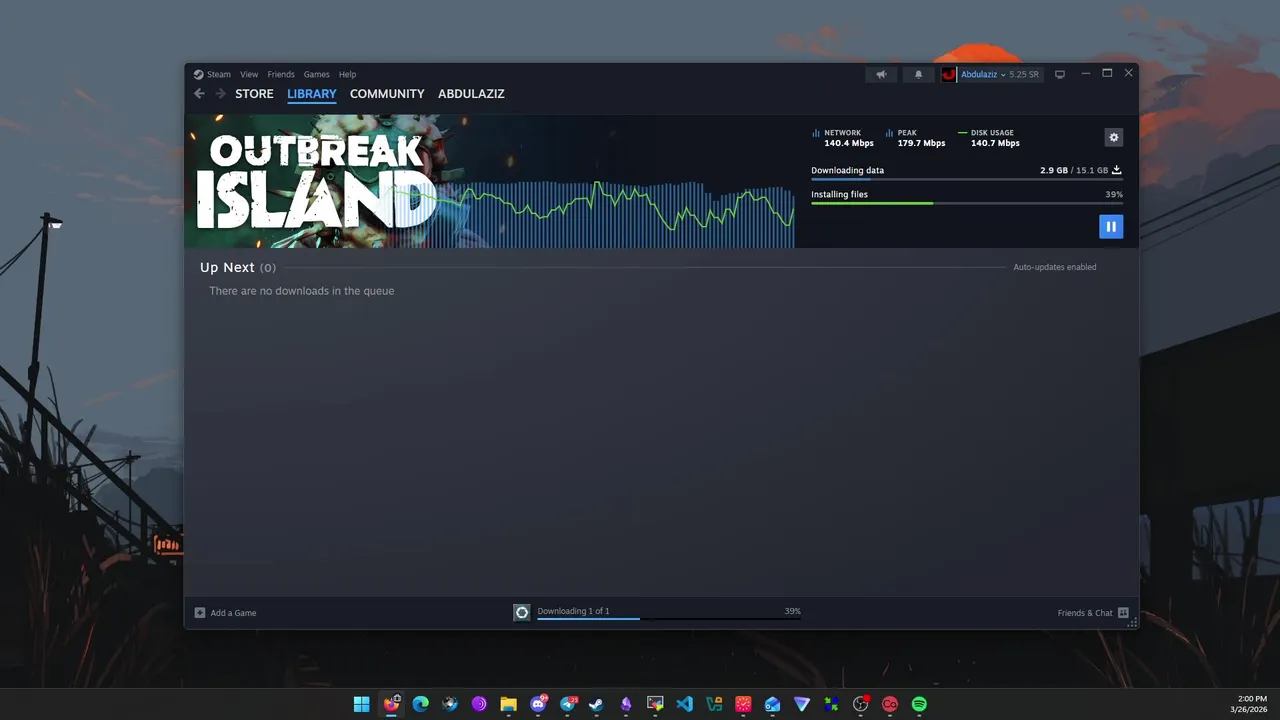Click the download arrow icon beside 15.1 GB
The width and height of the screenshot is (1280, 720).
[x=1117, y=170]
